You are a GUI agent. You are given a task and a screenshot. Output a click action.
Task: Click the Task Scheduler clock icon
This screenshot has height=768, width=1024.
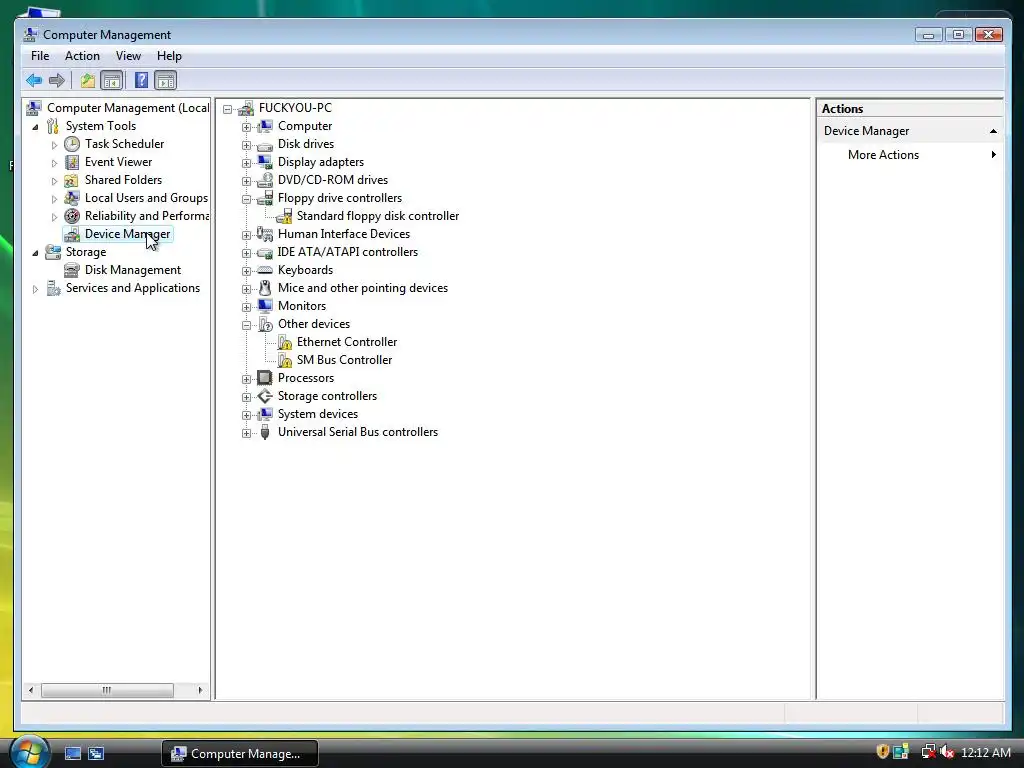[x=72, y=144]
